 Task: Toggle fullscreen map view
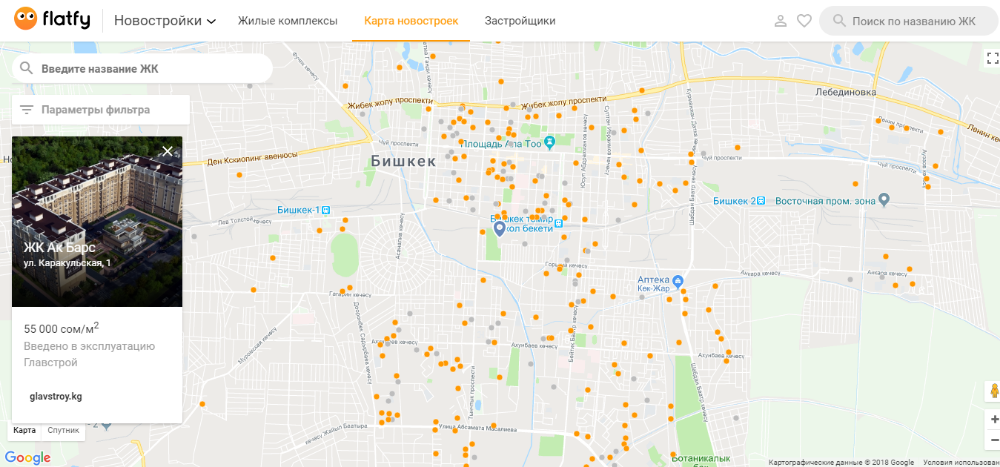pyautogui.click(x=990, y=58)
